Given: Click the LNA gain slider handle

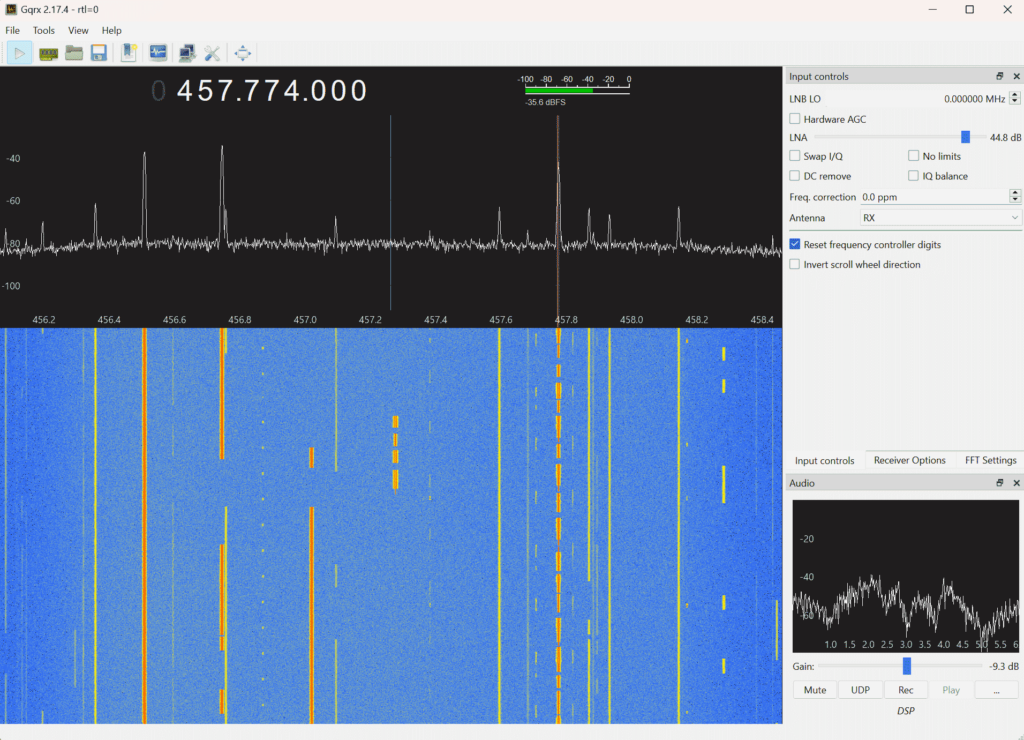Looking at the screenshot, I should pyautogui.click(x=965, y=137).
